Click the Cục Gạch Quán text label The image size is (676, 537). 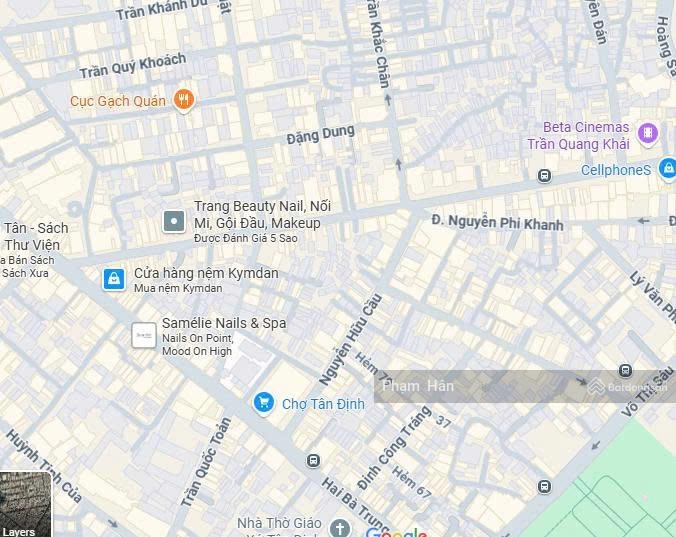point(118,101)
